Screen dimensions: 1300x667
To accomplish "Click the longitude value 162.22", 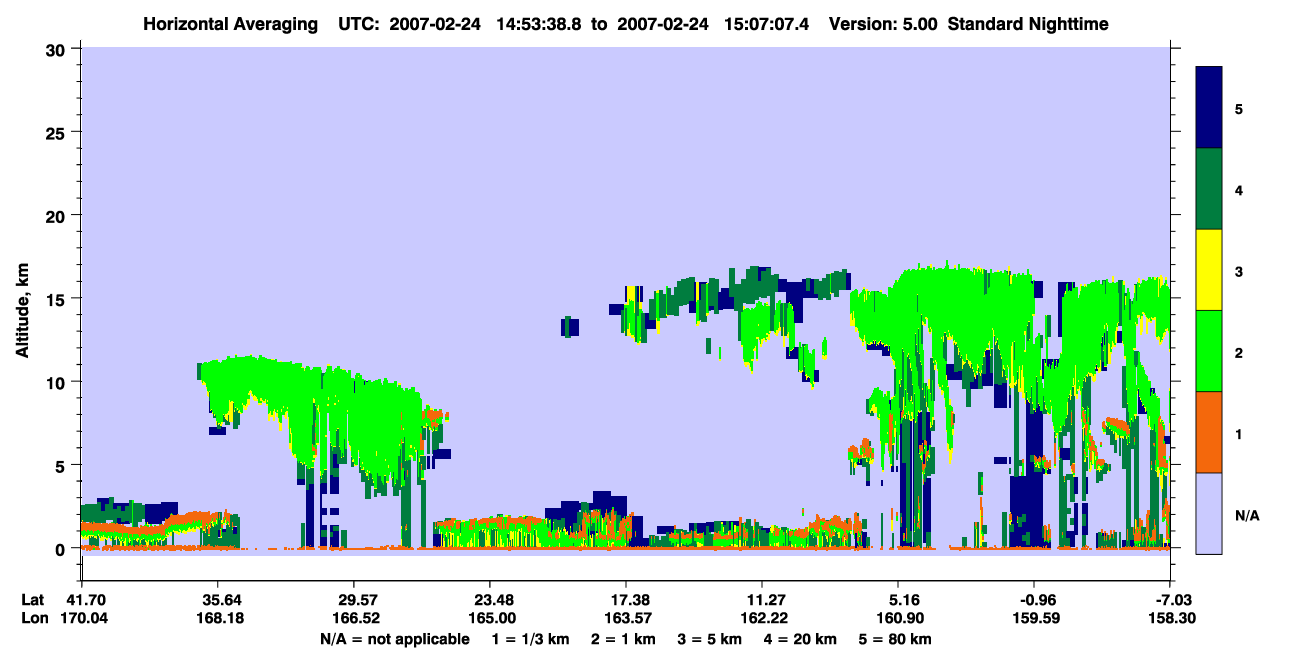I will [x=762, y=618].
